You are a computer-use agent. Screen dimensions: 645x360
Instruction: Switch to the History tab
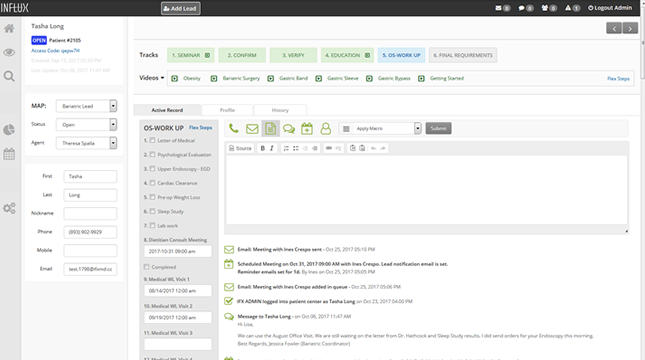280,110
